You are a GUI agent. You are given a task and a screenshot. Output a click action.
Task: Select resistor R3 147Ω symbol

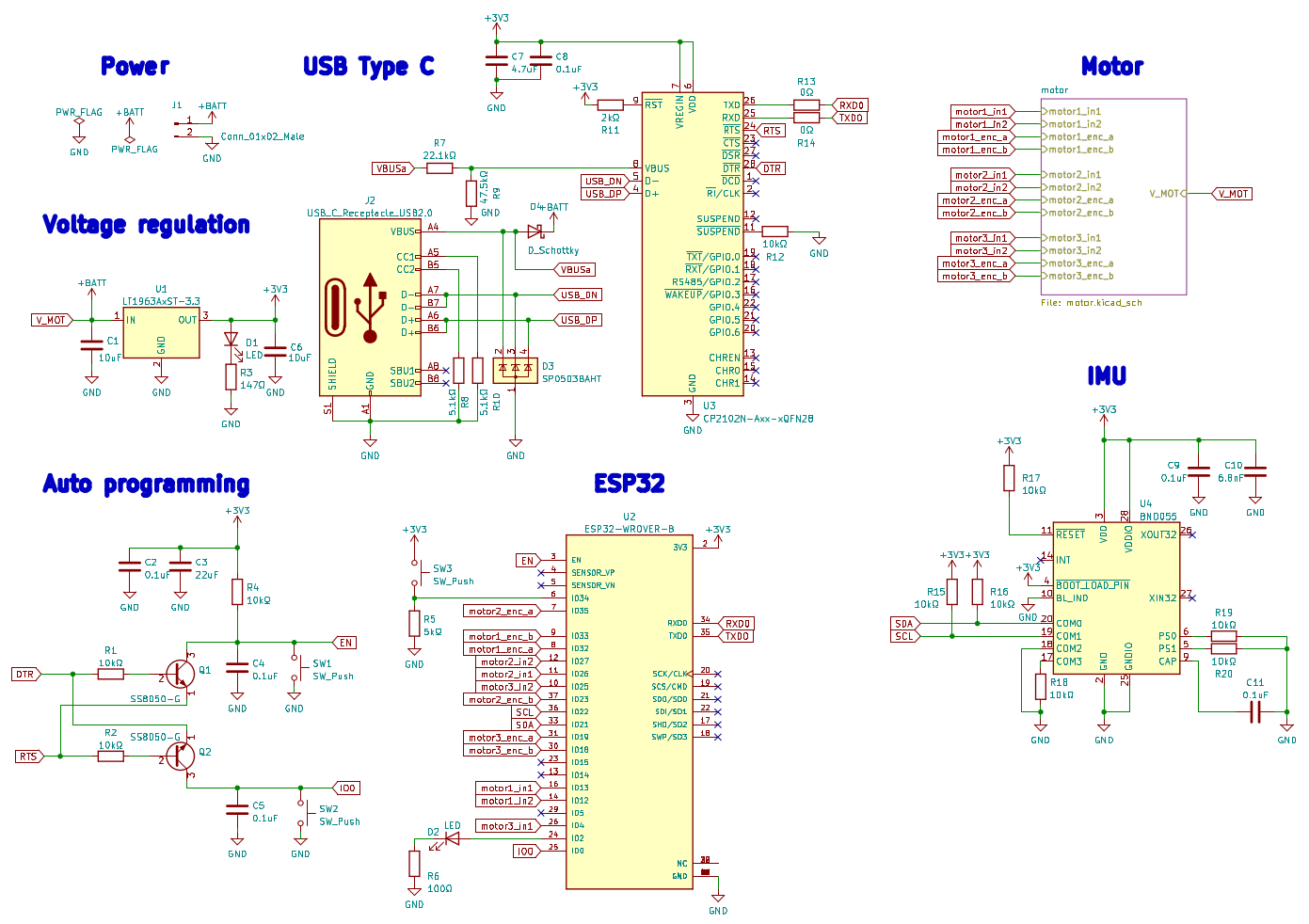coord(231,377)
